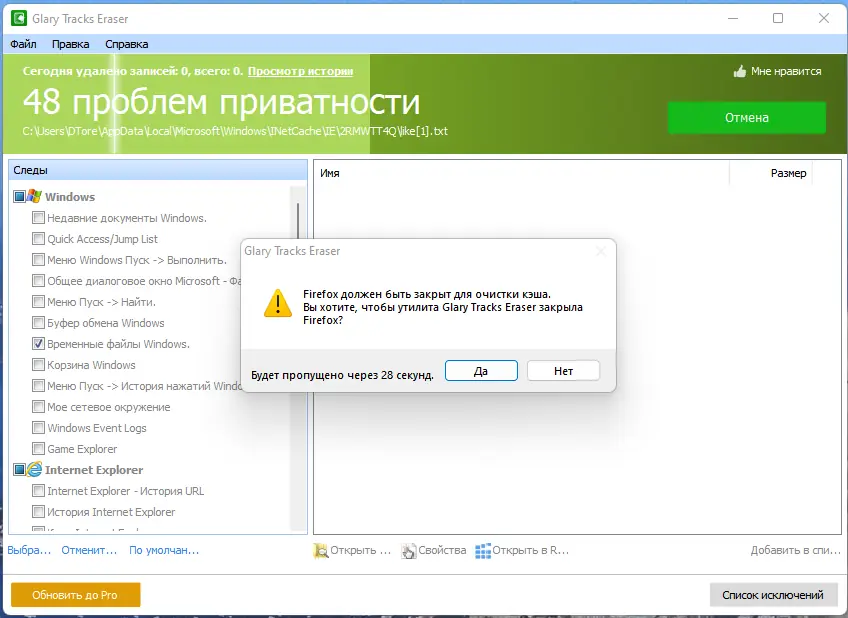Click the По умолчан... link
Image resolution: width=848 pixels, height=618 pixels.
164,550
